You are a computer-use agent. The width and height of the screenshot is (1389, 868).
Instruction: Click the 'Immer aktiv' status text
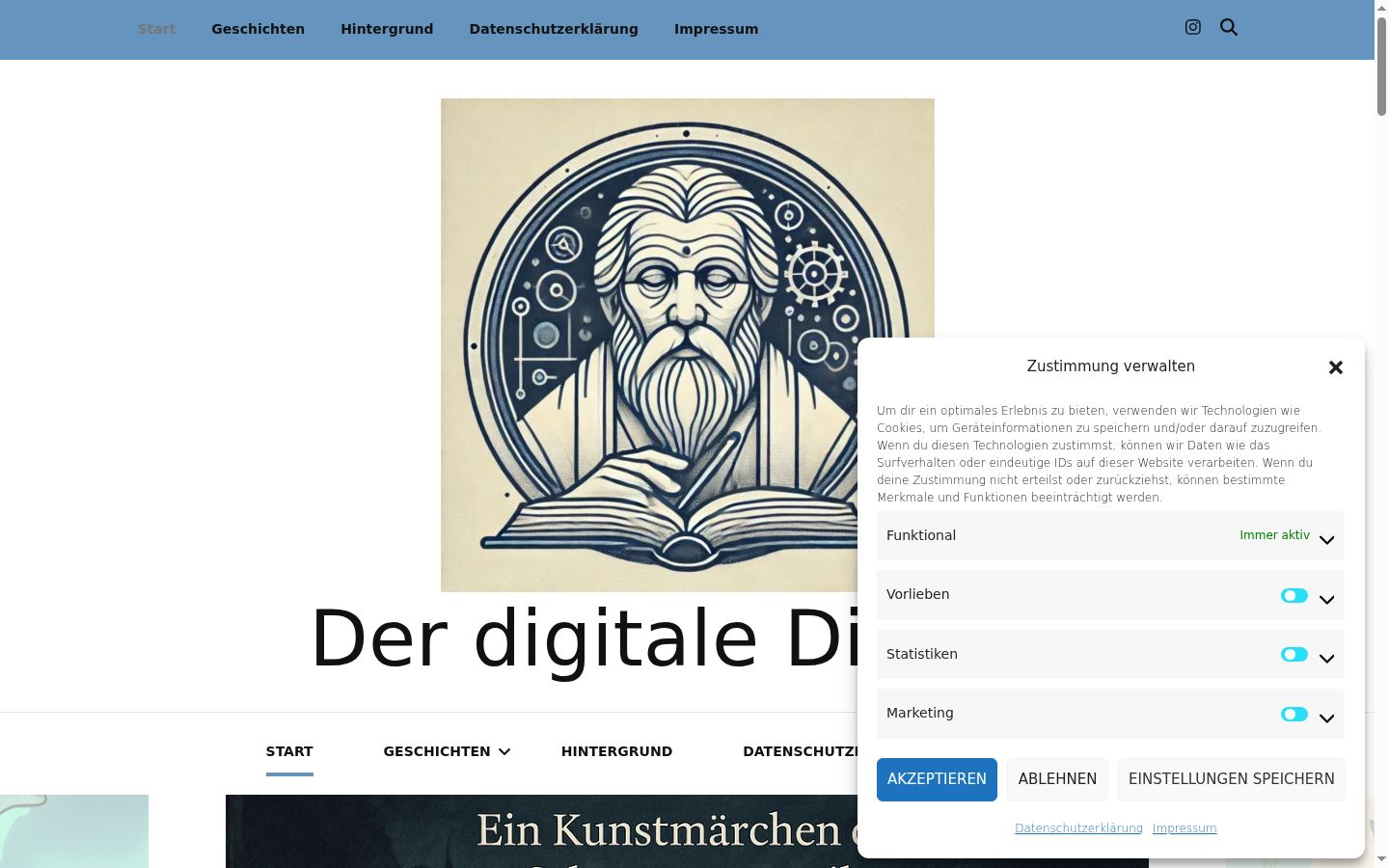[1274, 535]
